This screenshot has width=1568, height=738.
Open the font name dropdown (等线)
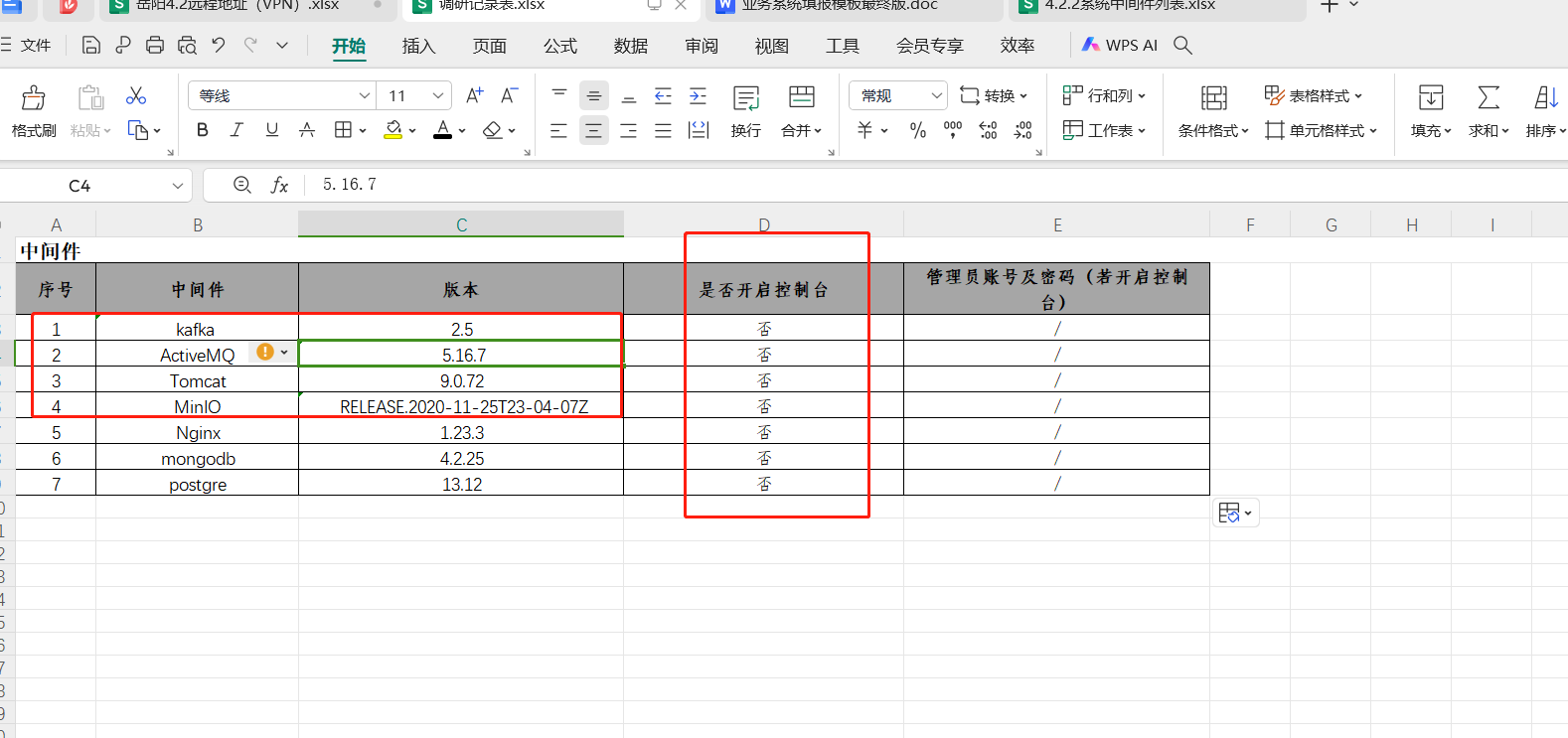pos(365,95)
